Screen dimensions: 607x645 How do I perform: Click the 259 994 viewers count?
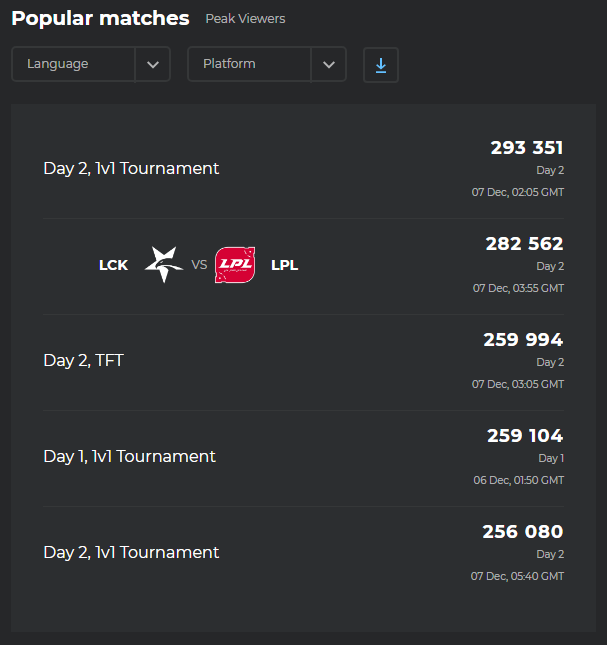pos(523,340)
